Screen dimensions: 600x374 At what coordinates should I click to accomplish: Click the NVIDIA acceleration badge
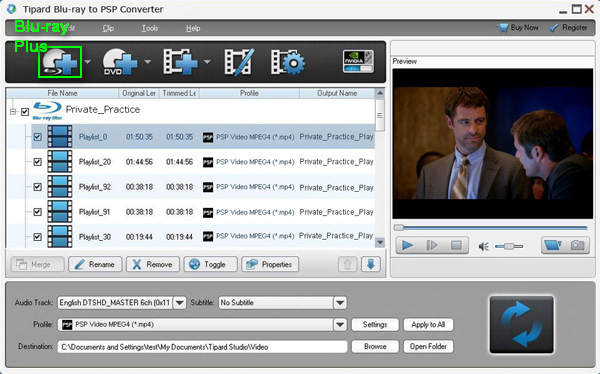click(358, 61)
